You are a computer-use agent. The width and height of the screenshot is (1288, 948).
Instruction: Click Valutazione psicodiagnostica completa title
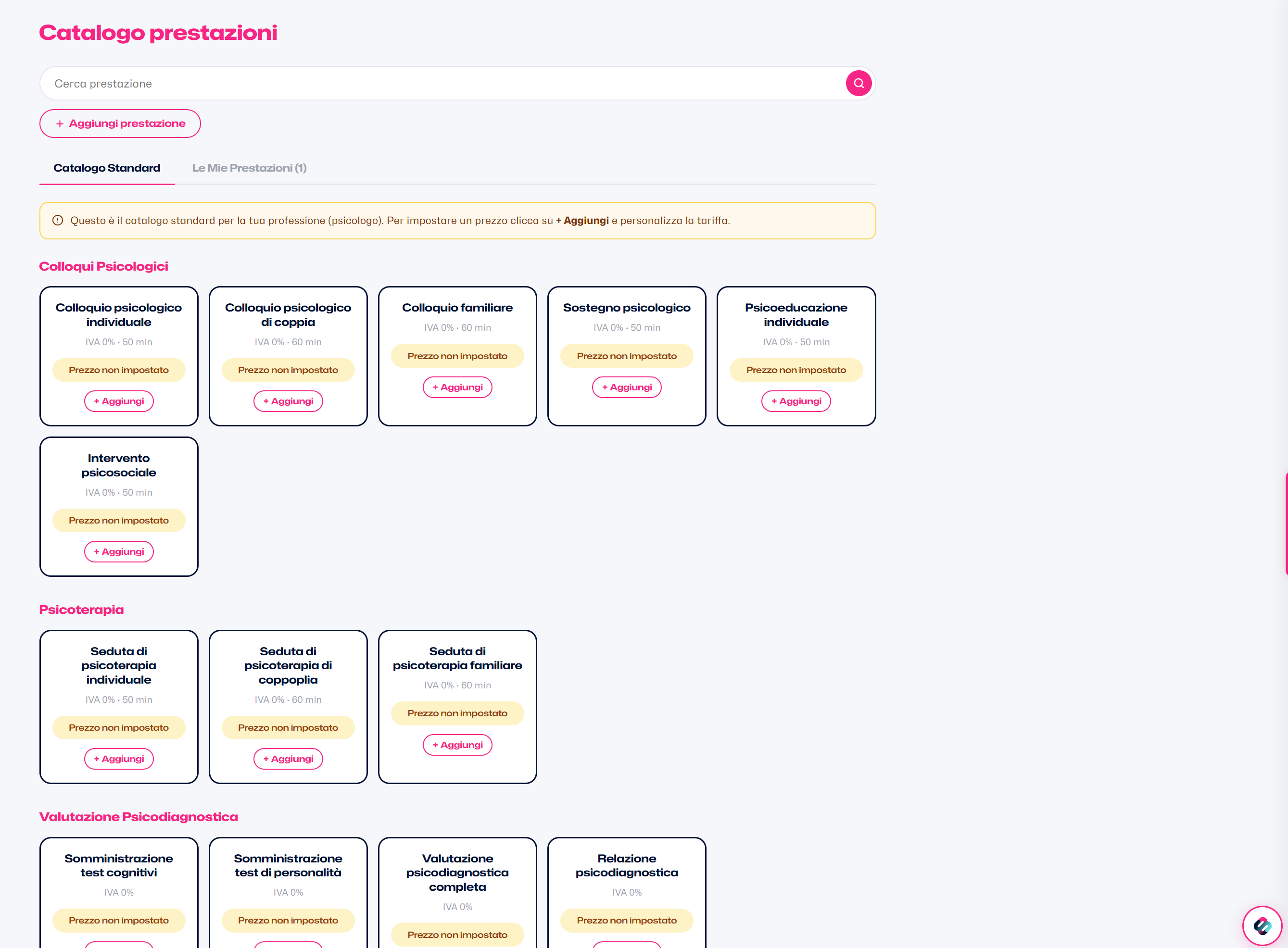pyautogui.click(x=457, y=872)
